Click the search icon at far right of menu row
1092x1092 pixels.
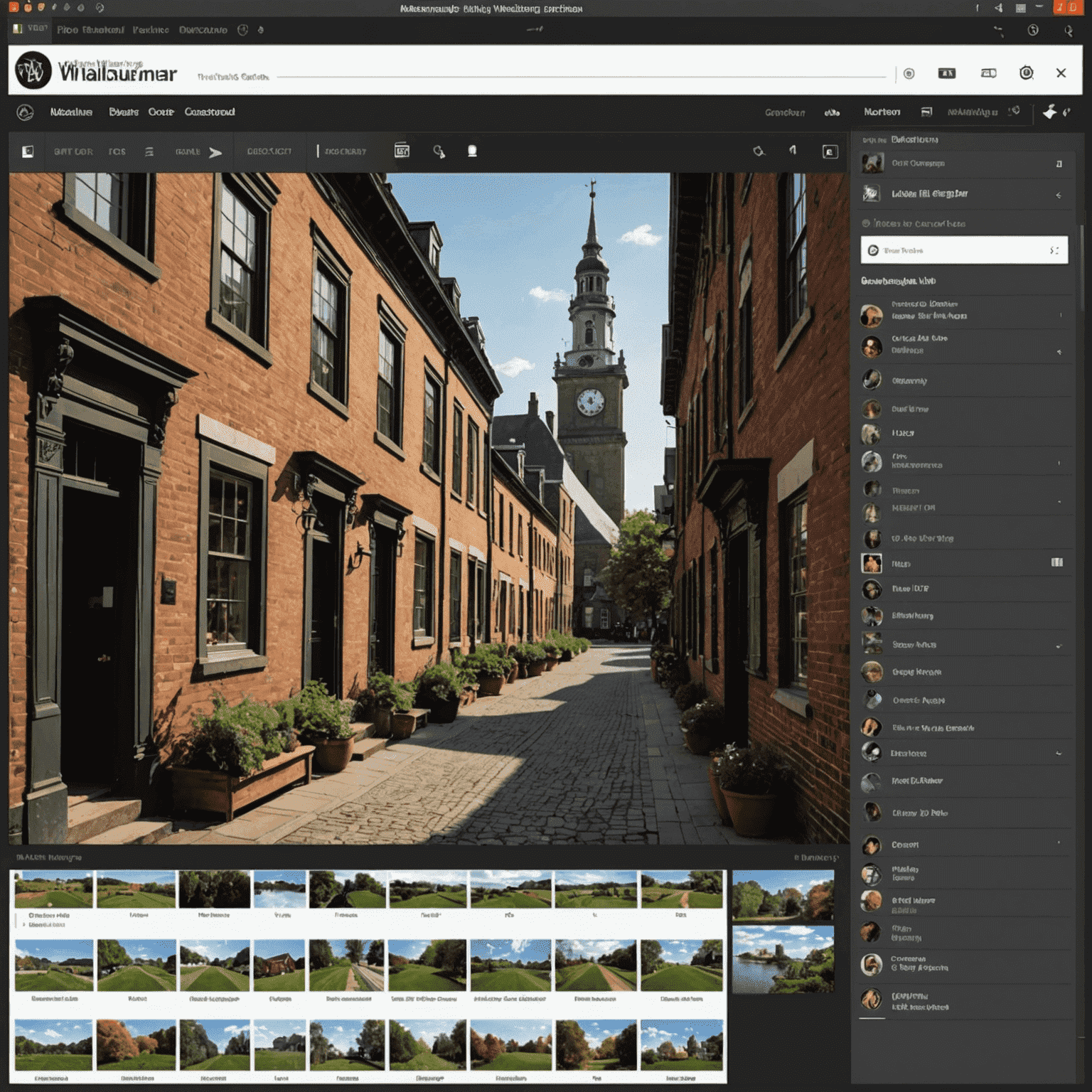[1069, 31]
